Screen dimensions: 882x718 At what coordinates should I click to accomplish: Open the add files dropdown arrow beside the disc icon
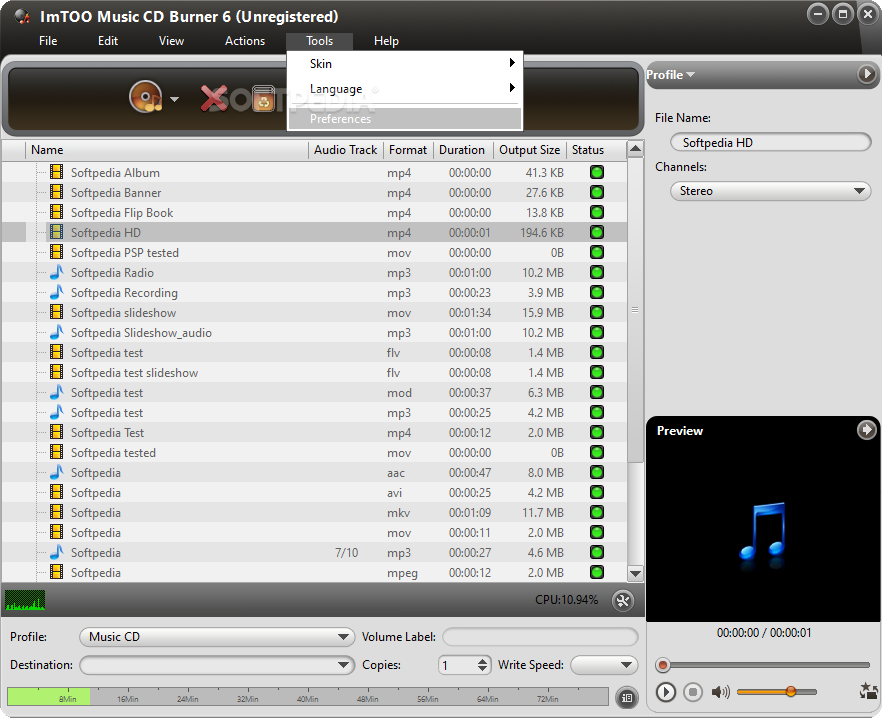click(x=174, y=99)
